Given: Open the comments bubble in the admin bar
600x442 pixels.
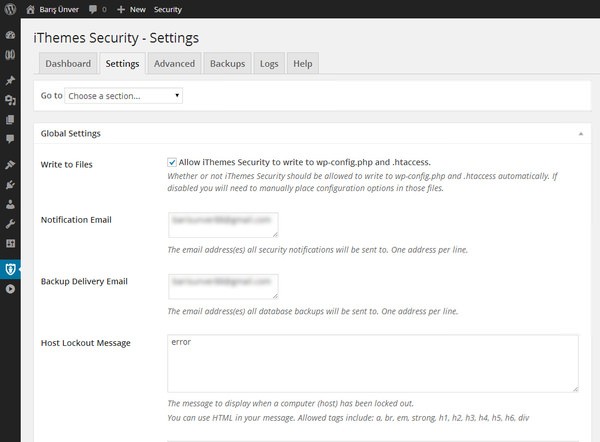Looking at the screenshot, I should (x=93, y=10).
